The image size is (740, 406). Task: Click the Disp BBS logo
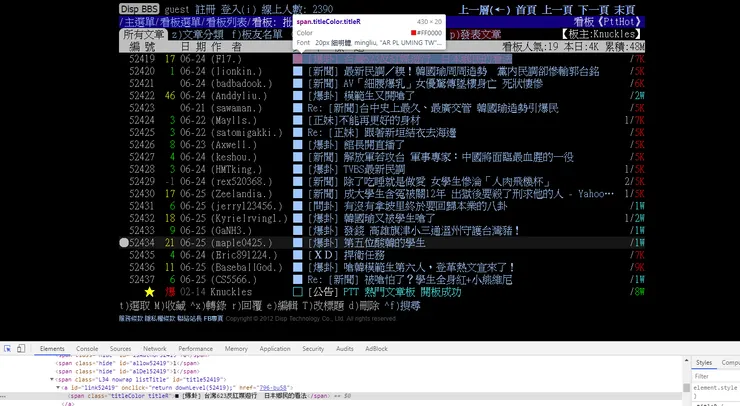pyautogui.click(x=139, y=9)
